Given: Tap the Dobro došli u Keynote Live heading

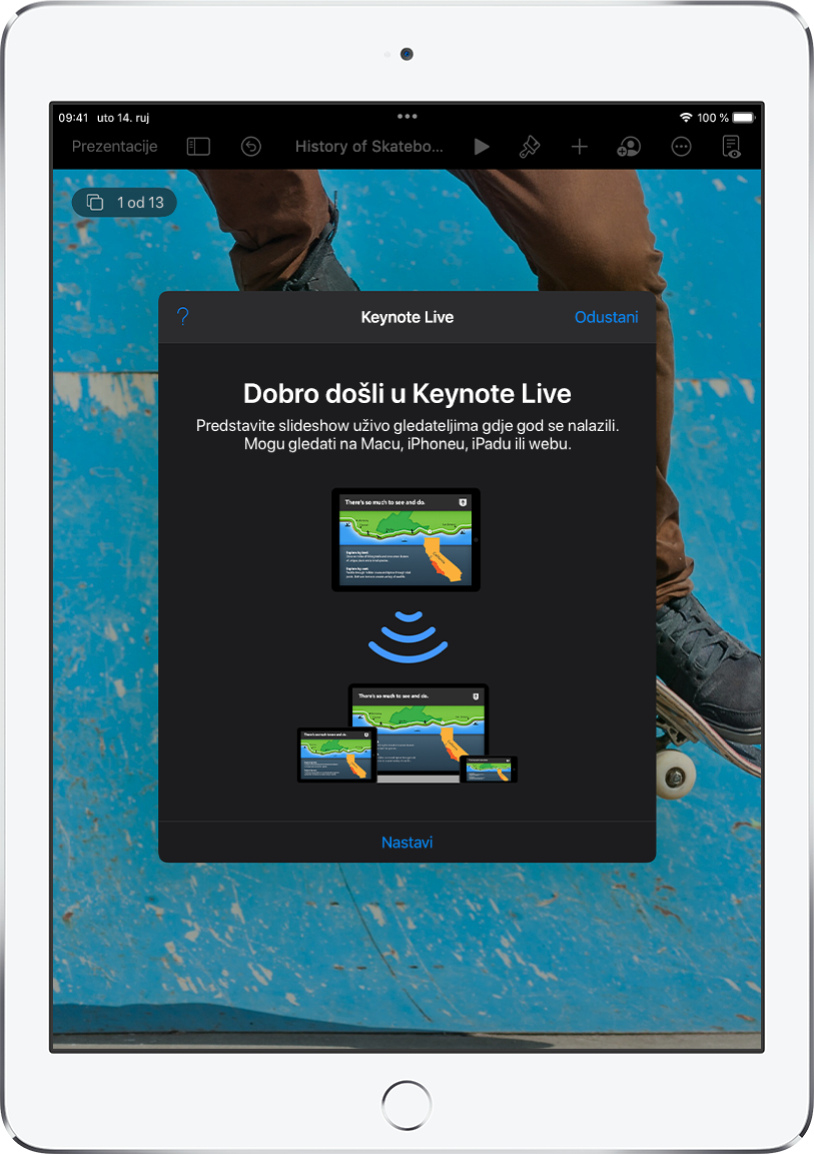Looking at the screenshot, I should point(407,394).
